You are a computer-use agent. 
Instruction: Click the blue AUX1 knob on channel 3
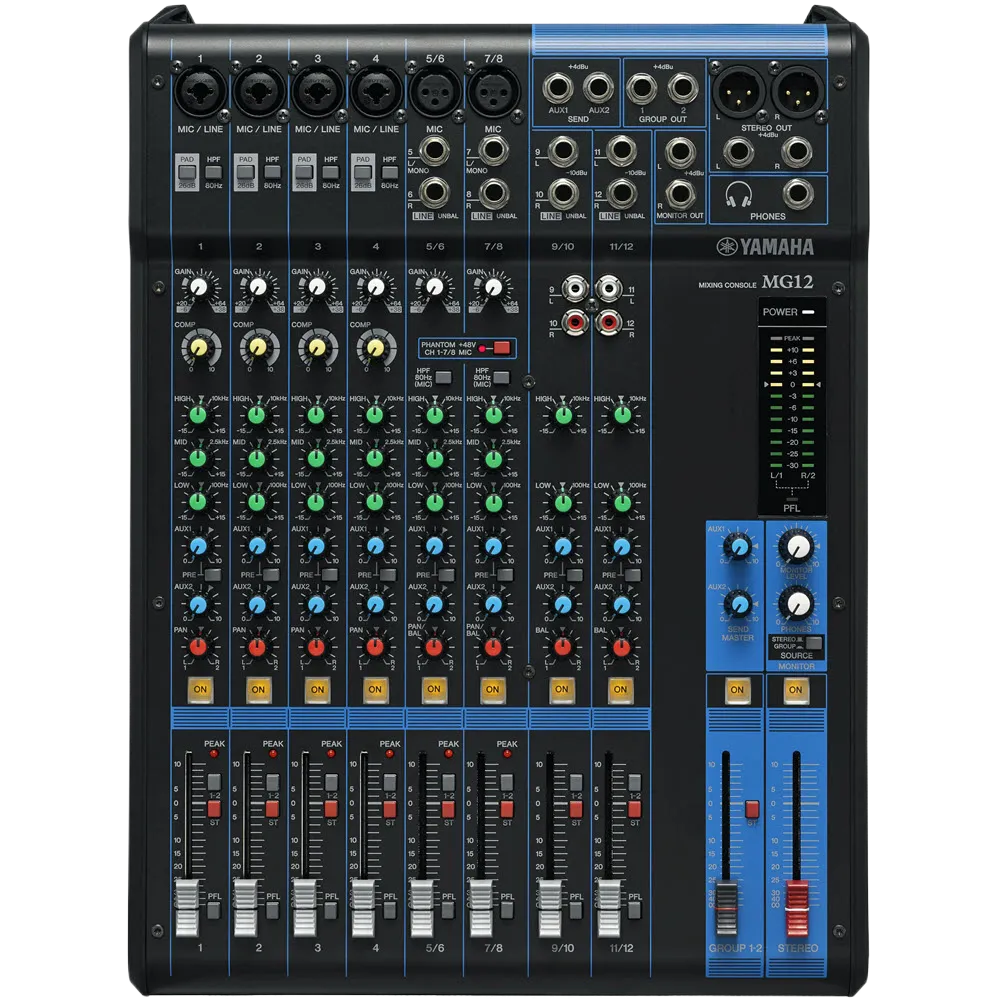(x=317, y=546)
